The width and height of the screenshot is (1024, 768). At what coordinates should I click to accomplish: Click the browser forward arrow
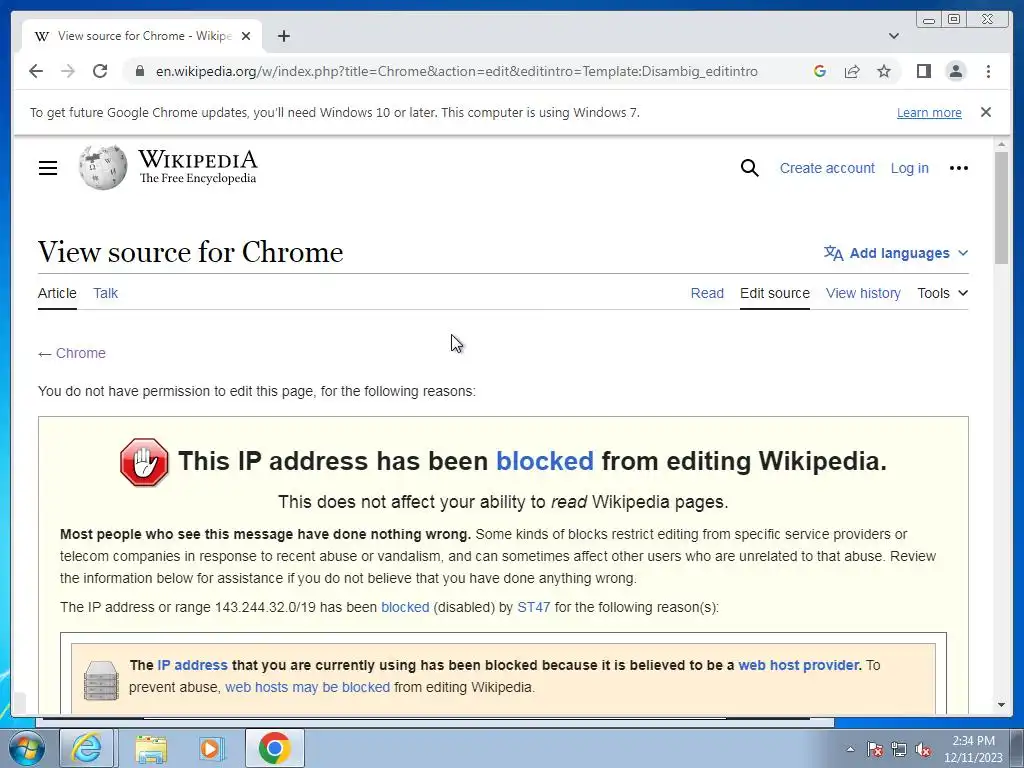click(x=68, y=71)
